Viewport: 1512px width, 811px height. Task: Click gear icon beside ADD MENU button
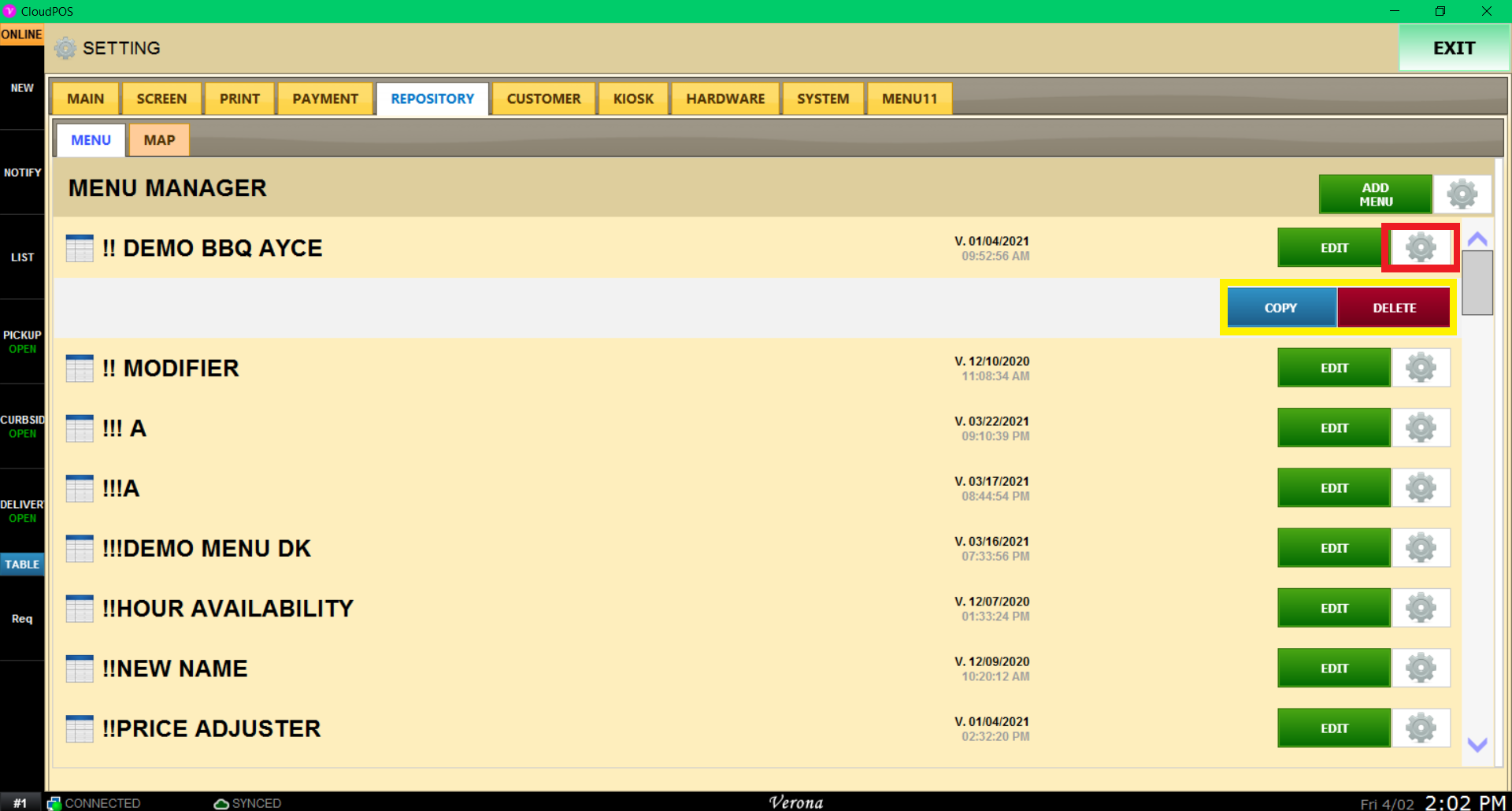click(1462, 194)
